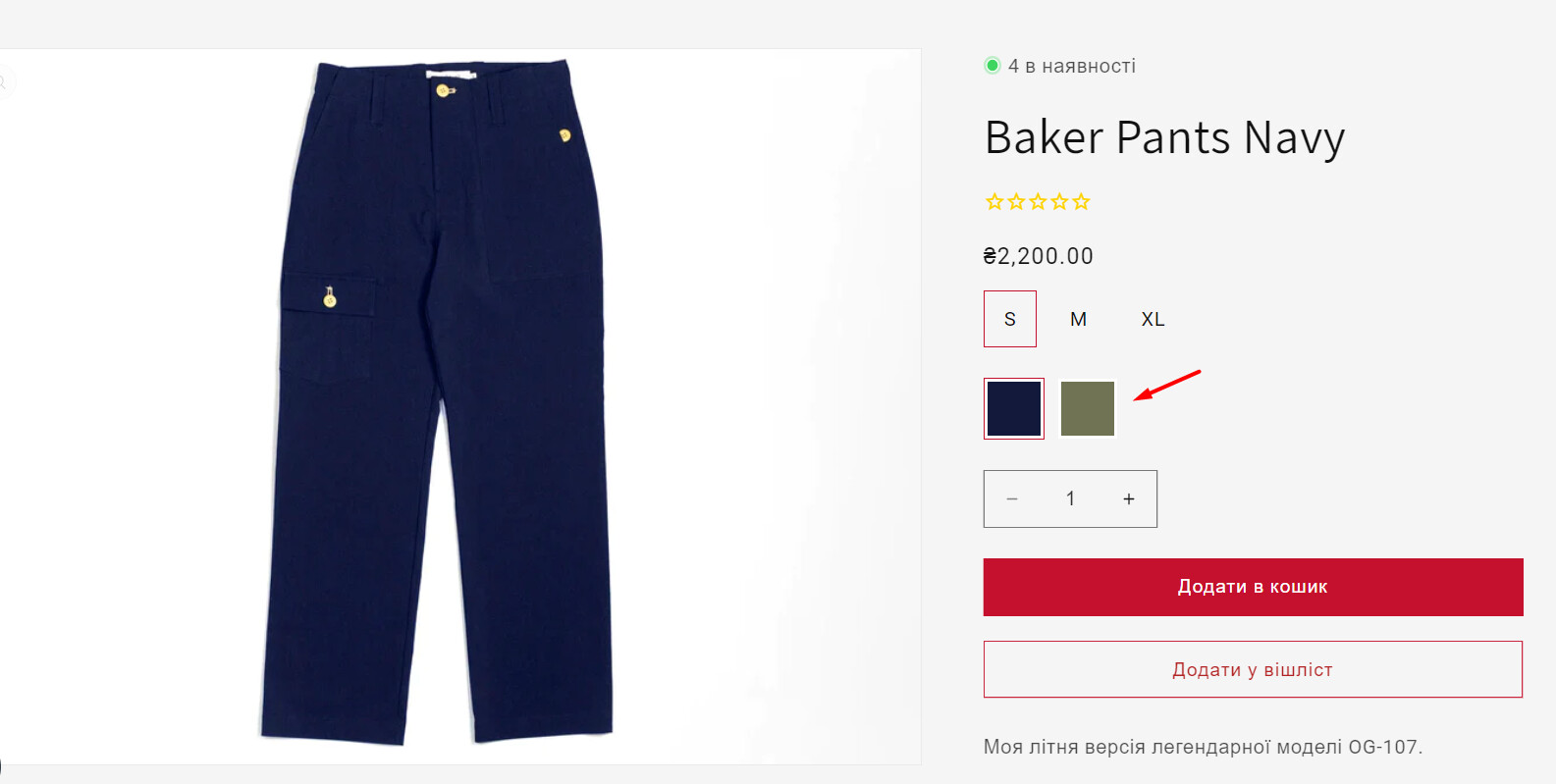Click the Baker Pants Navy title
Screen dimensions: 1556x784
[x=1164, y=137]
